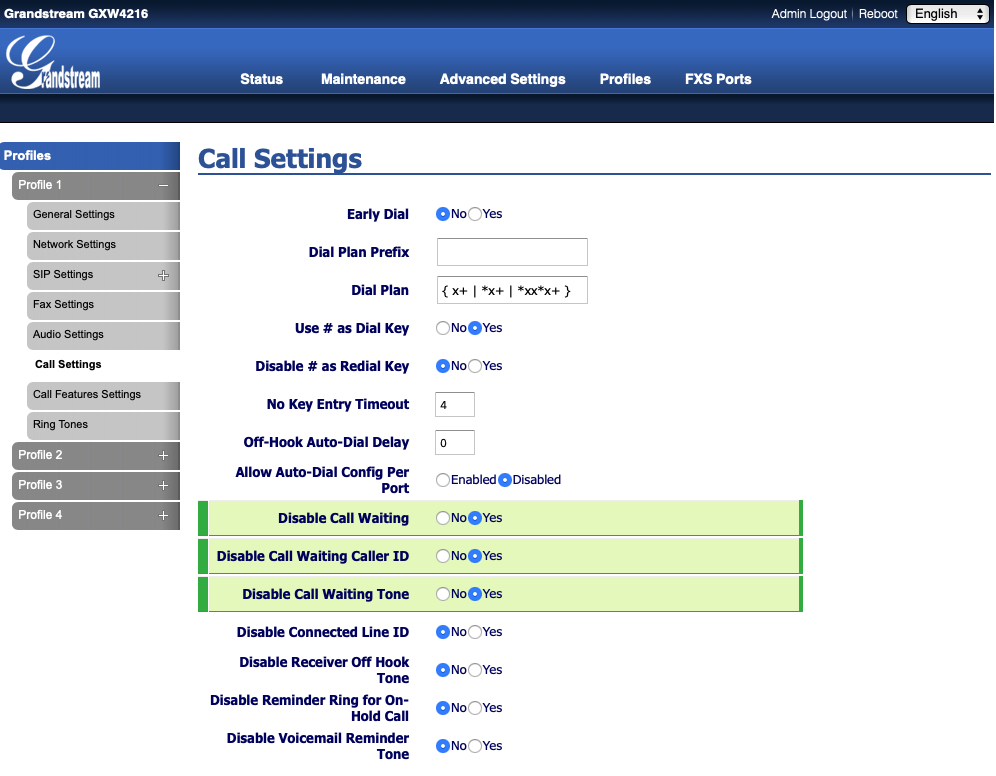This screenshot has height=776, width=996.
Task: Open the Status menu
Action: (x=261, y=79)
